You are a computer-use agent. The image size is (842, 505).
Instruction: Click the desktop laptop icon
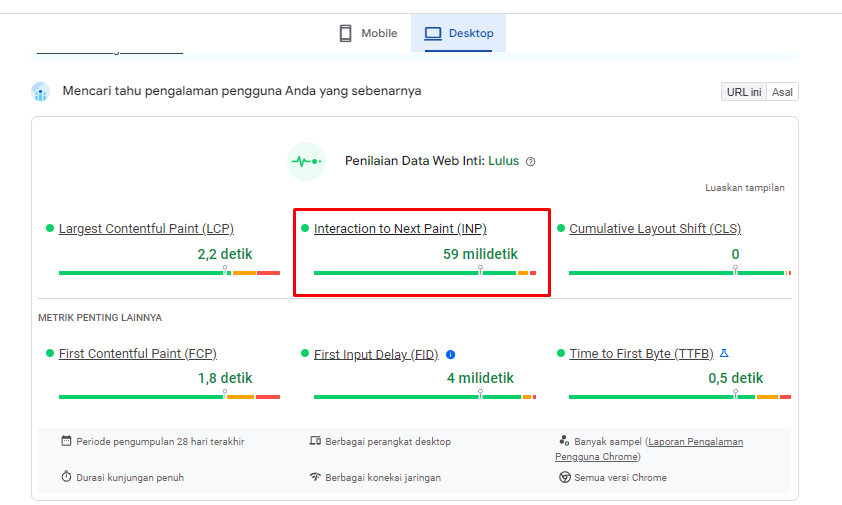pos(433,33)
